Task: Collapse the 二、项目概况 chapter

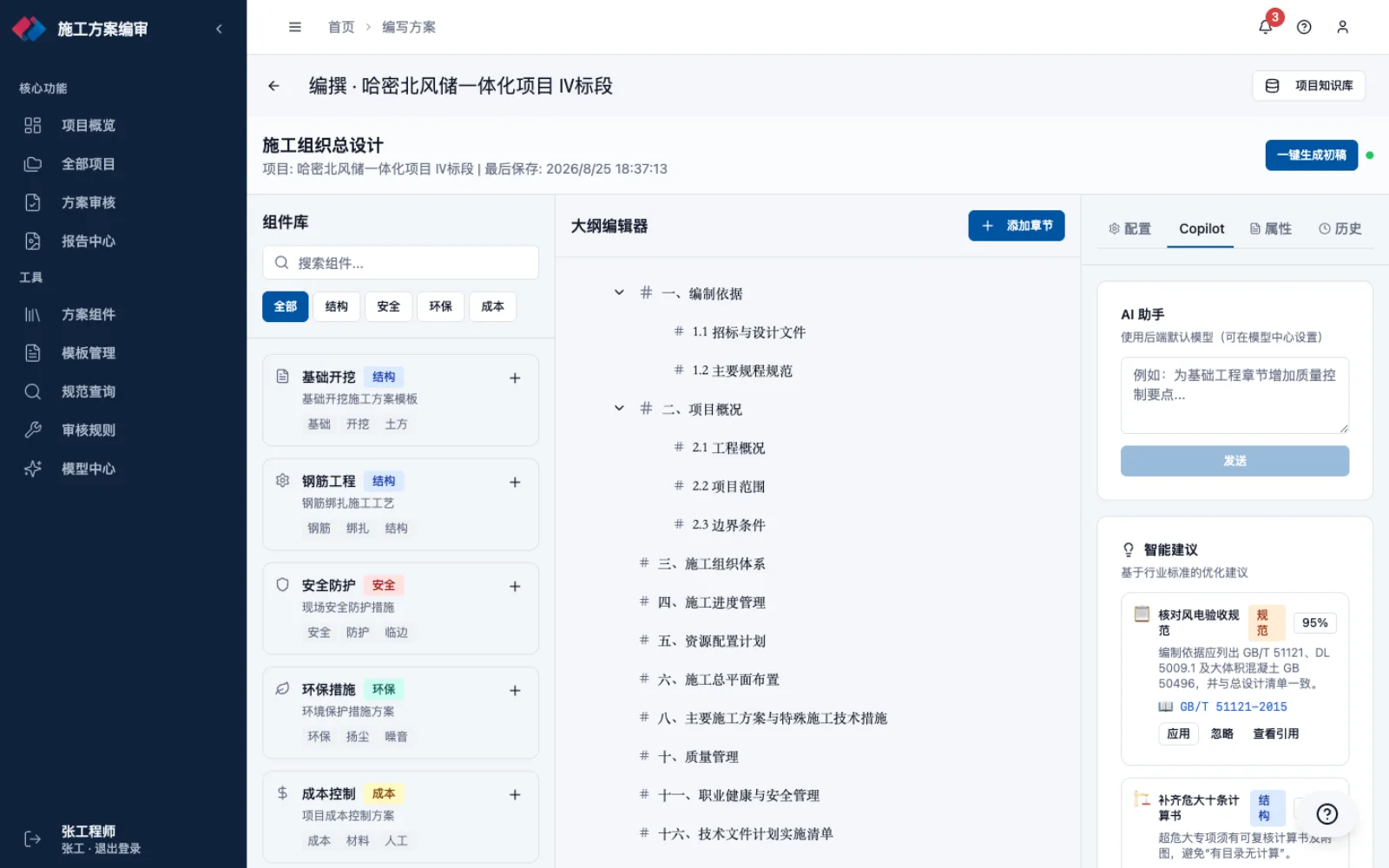Action: [619, 408]
